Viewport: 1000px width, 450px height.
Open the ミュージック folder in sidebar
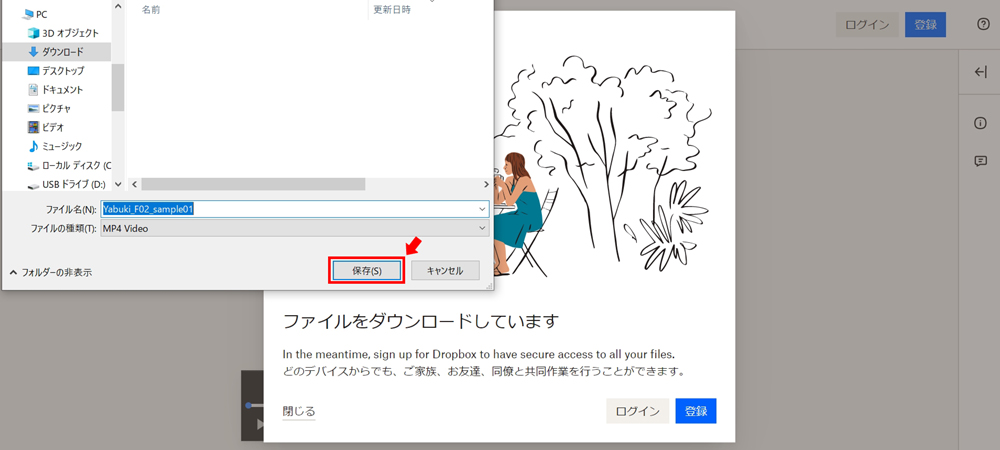click(x=55, y=146)
